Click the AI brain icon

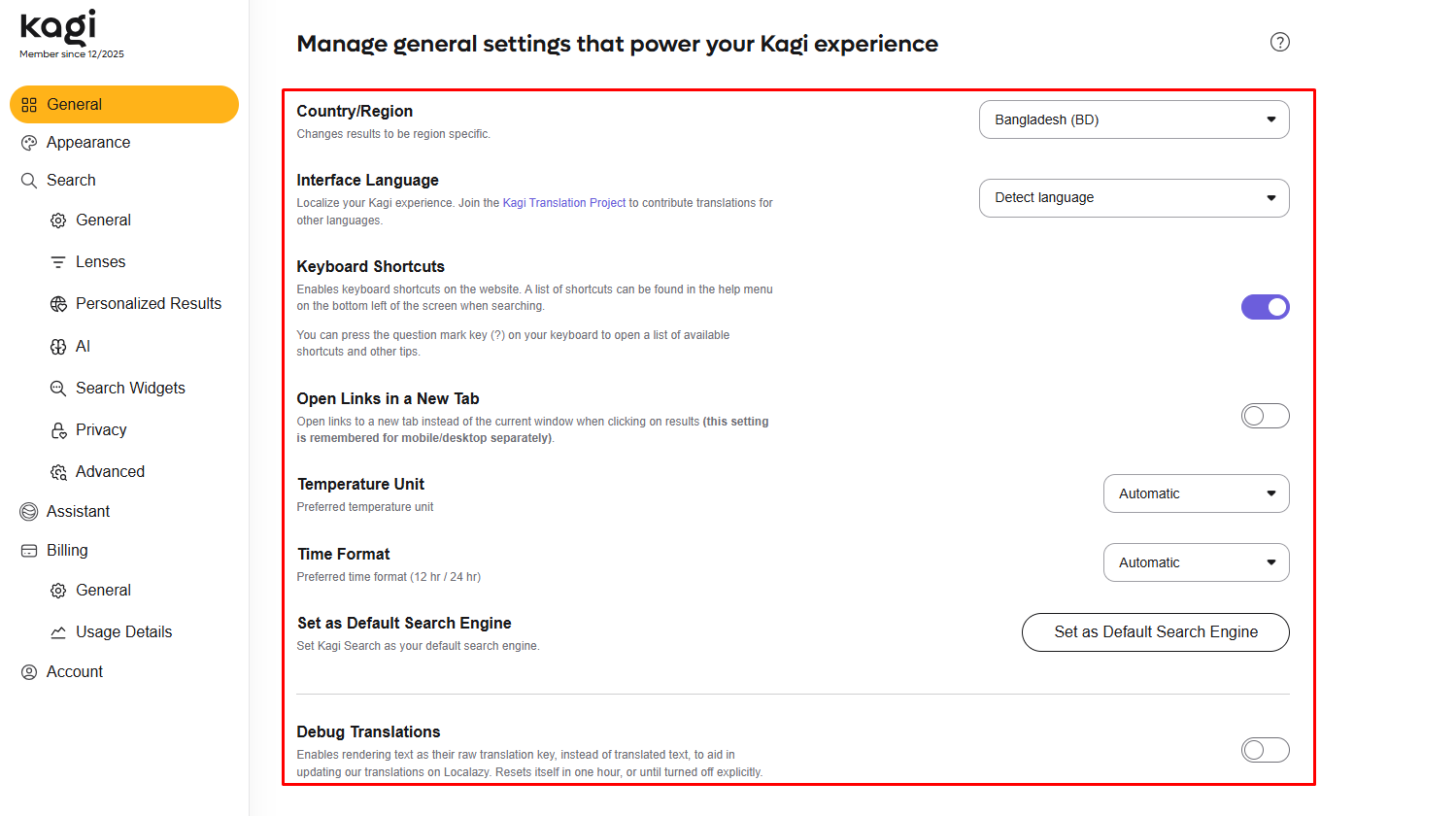click(x=58, y=347)
